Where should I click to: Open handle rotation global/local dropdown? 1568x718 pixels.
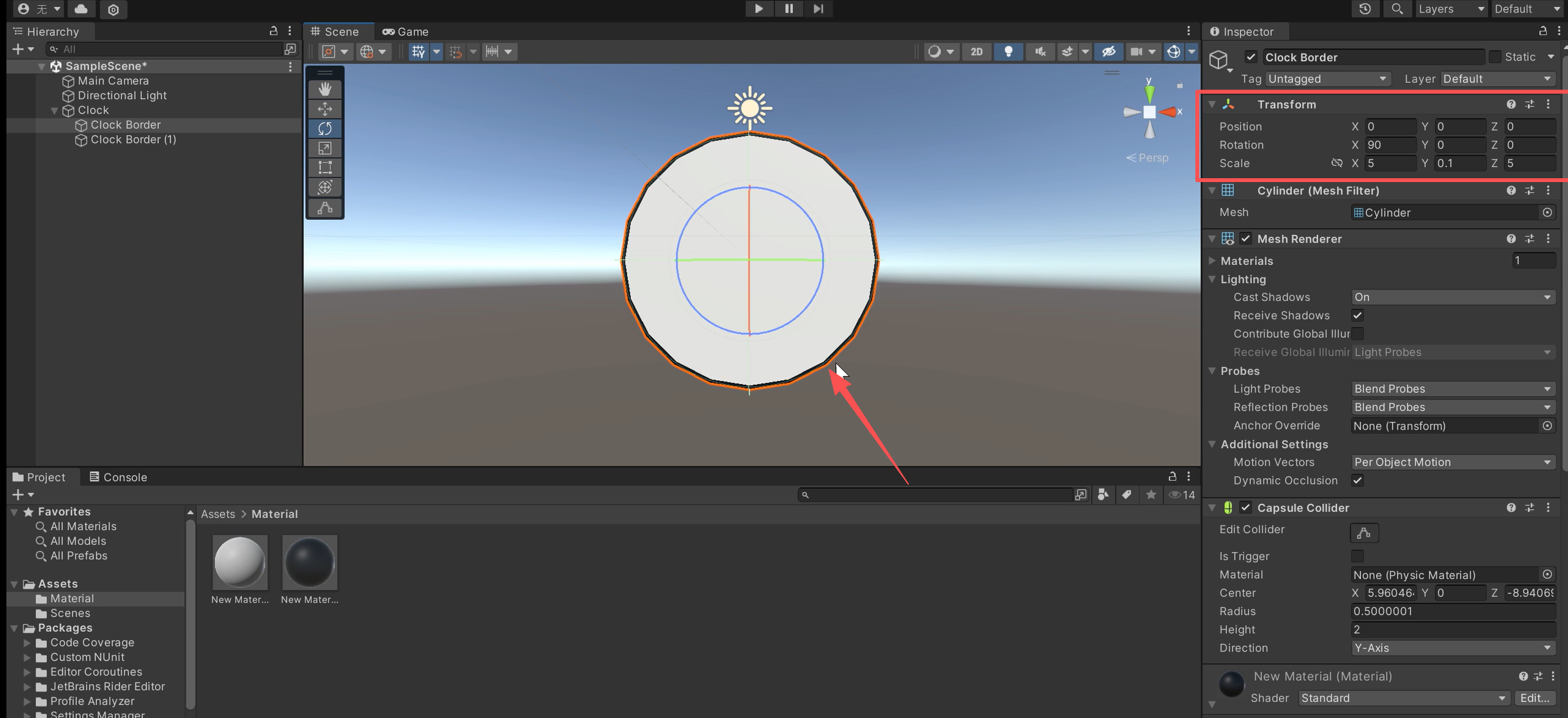click(373, 51)
